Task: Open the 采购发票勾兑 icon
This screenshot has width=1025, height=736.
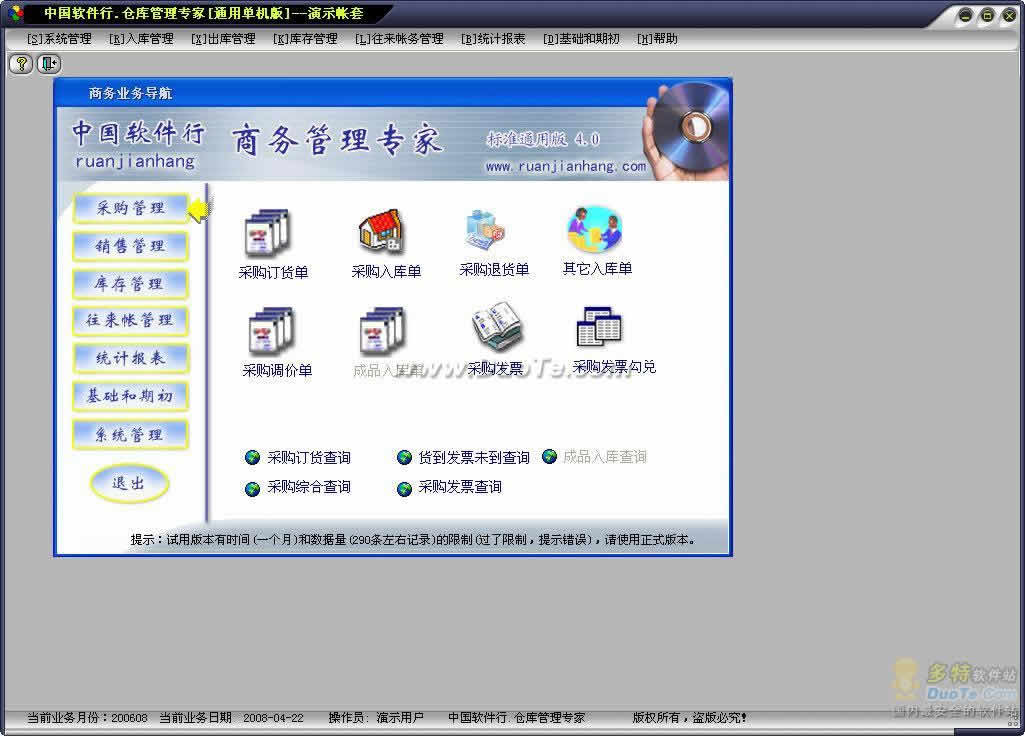Action: coord(599,326)
